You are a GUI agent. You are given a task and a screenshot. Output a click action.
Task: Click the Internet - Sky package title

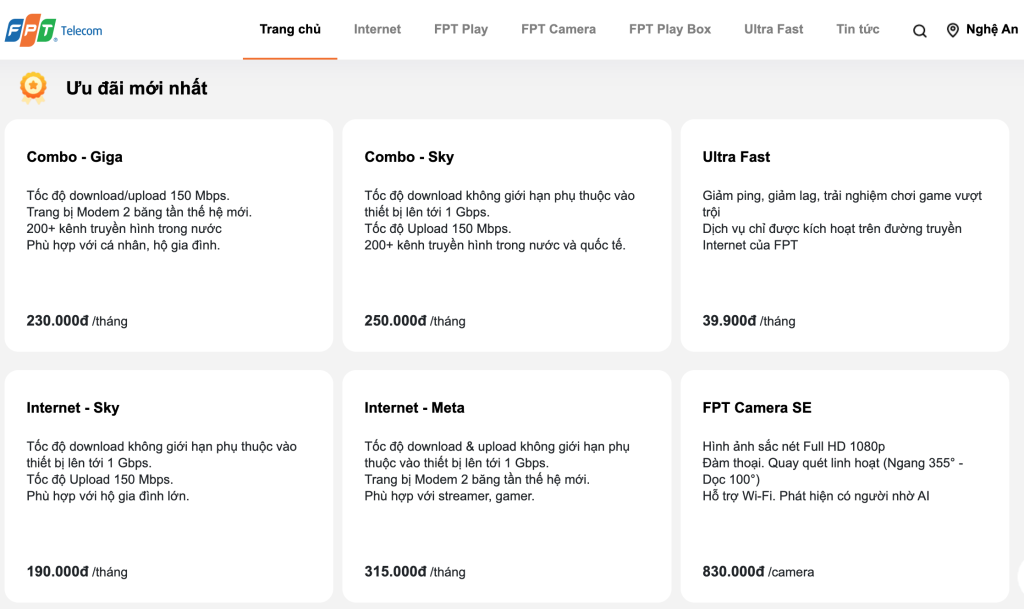click(72, 408)
